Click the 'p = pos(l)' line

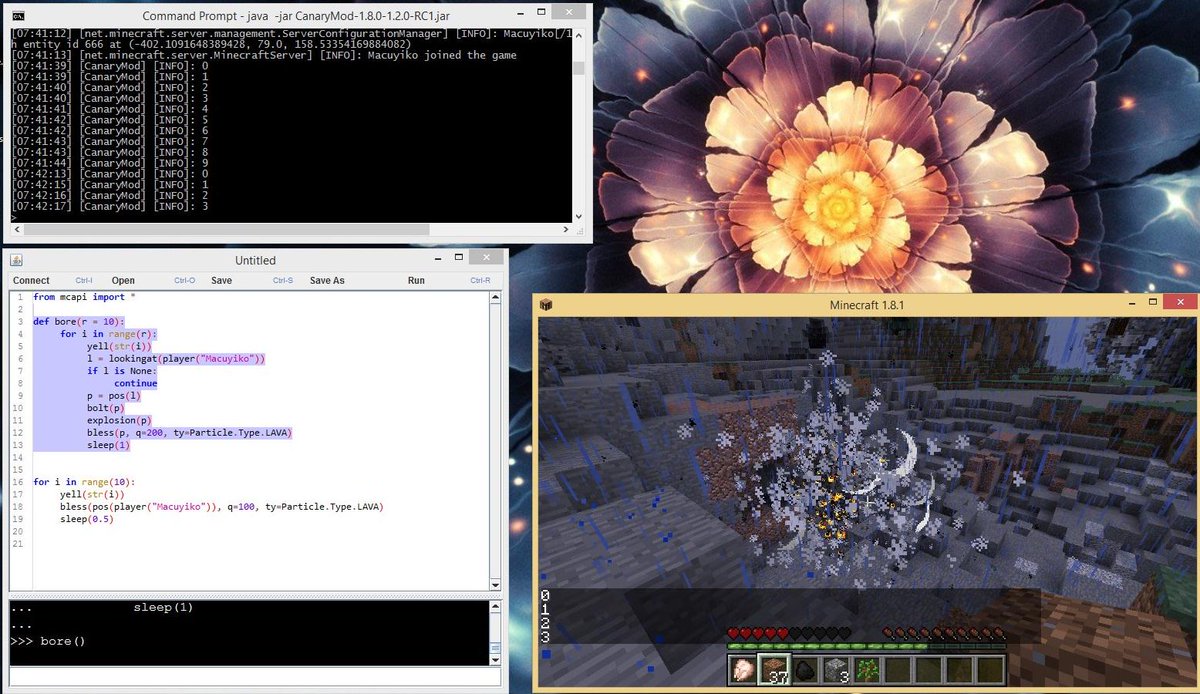113,396
